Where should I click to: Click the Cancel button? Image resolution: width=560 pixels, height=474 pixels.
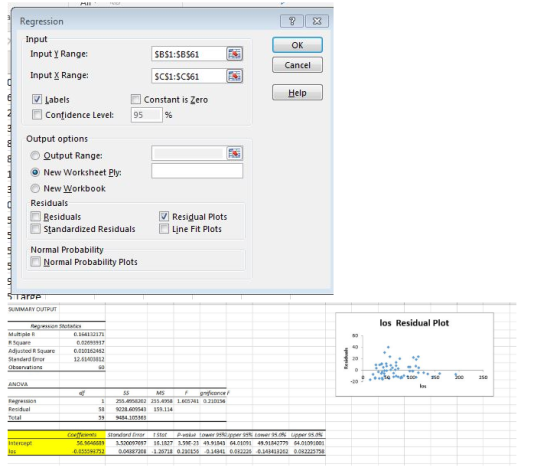[297, 65]
